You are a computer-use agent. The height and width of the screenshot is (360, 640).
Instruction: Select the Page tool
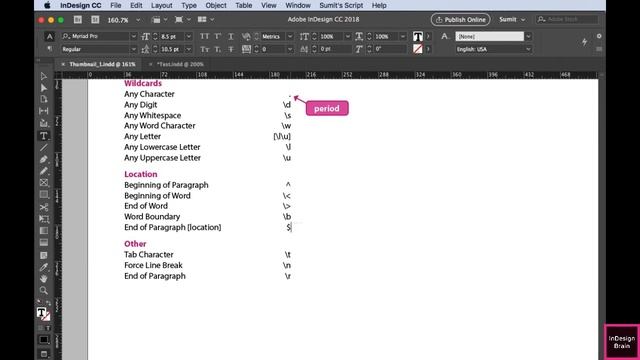(44, 99)
